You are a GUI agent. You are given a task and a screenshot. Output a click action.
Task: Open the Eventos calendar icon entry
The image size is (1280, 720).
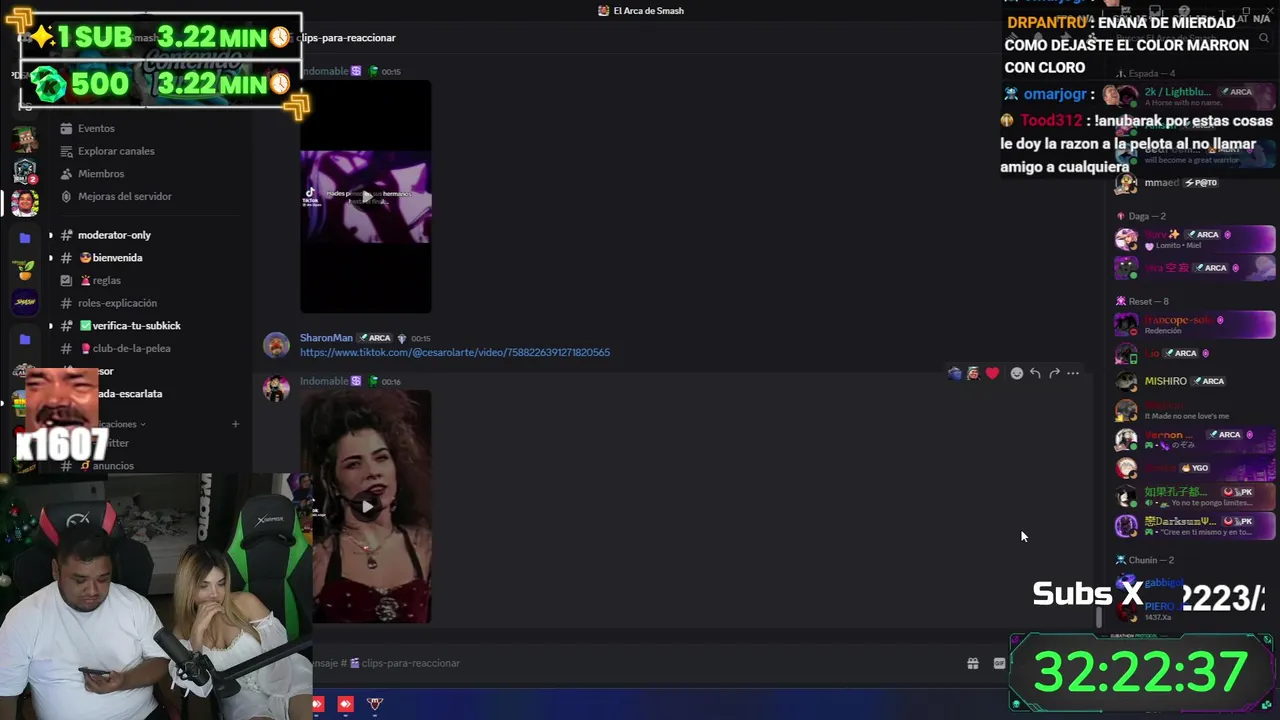[x=96, y=128]
